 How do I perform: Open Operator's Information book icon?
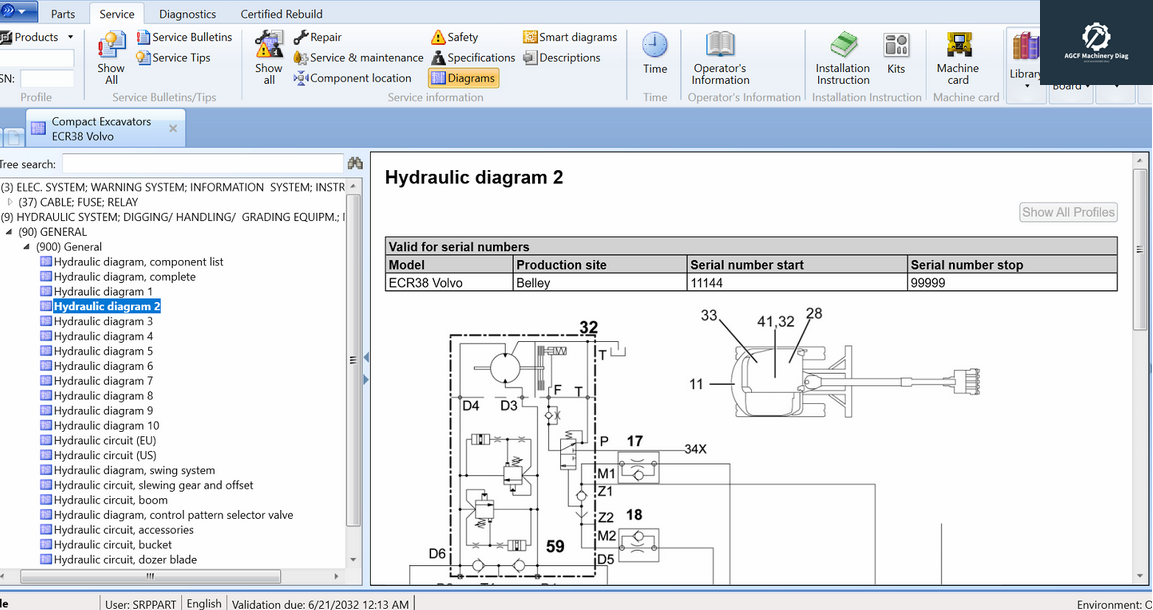coord(720,46)
